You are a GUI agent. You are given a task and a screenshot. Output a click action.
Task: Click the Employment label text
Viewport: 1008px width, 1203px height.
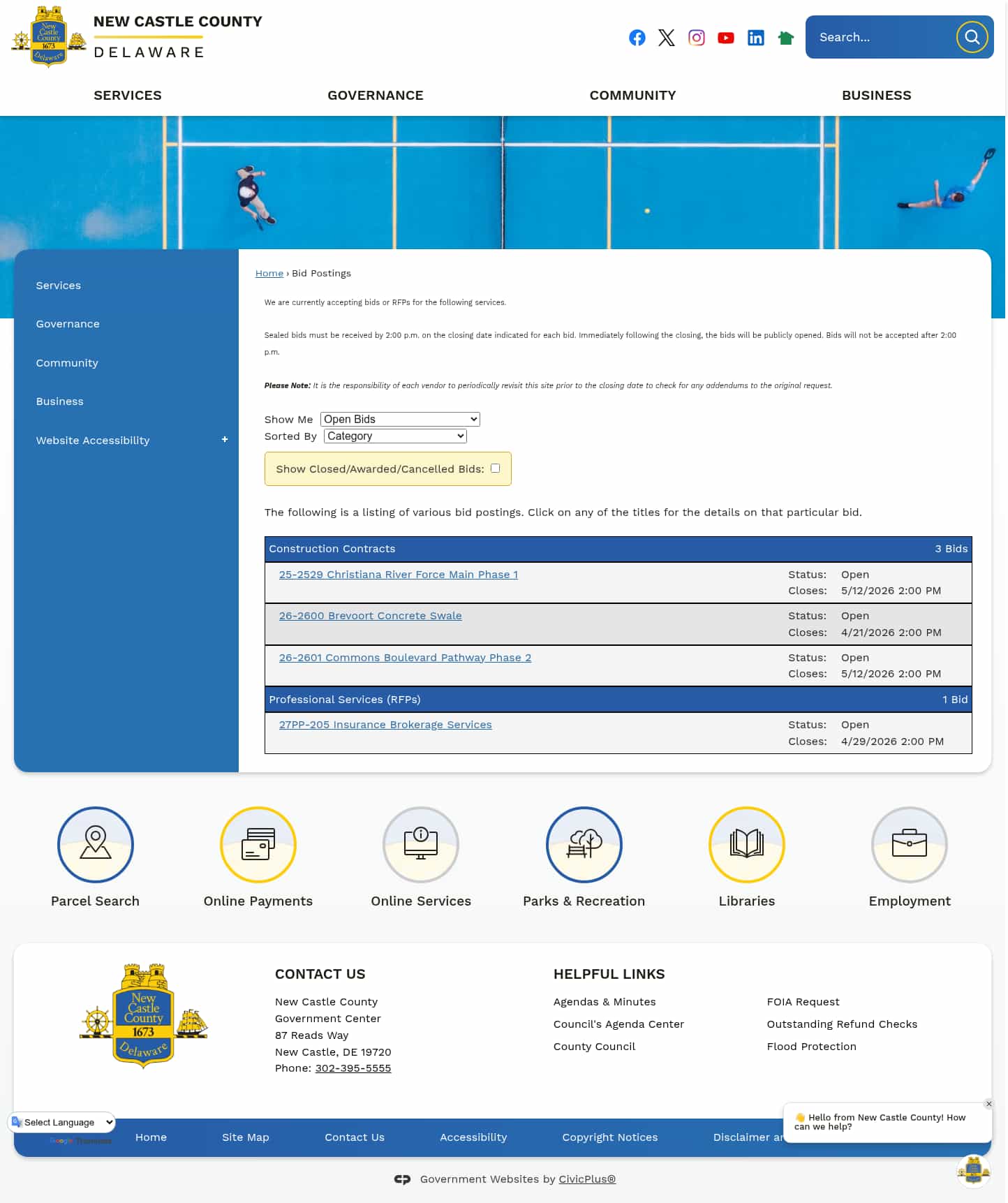tap(910, 901)
